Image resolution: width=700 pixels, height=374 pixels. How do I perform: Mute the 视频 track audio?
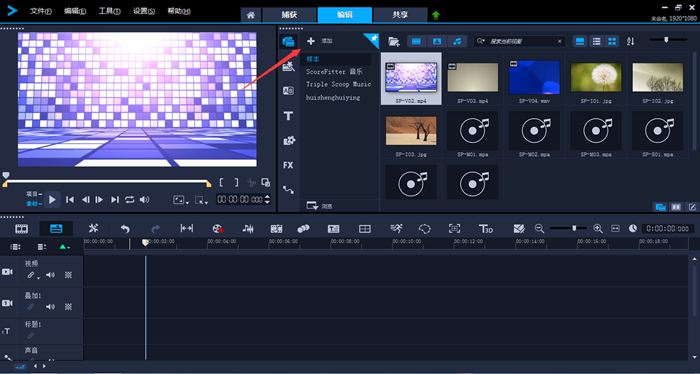point(50,275)
